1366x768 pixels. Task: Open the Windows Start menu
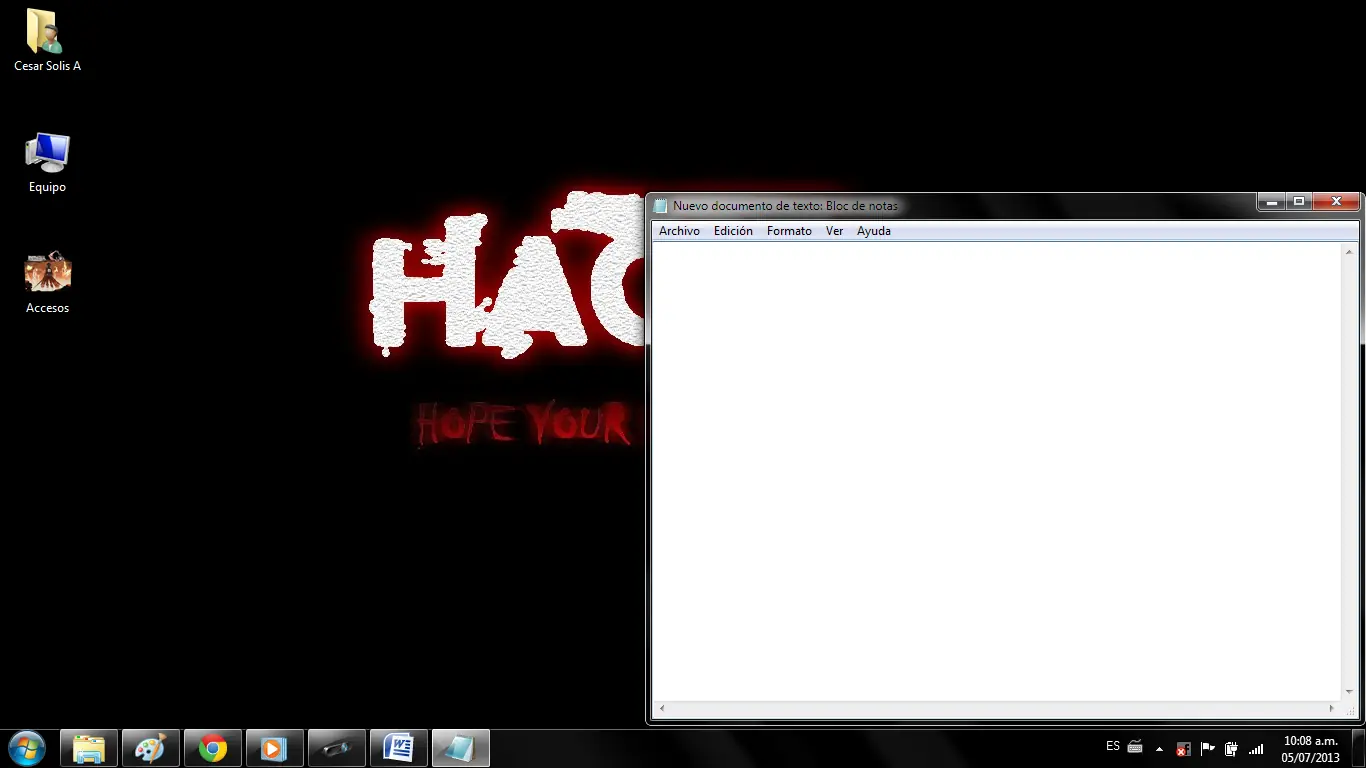pyautogui.click(x=27, y=748)
